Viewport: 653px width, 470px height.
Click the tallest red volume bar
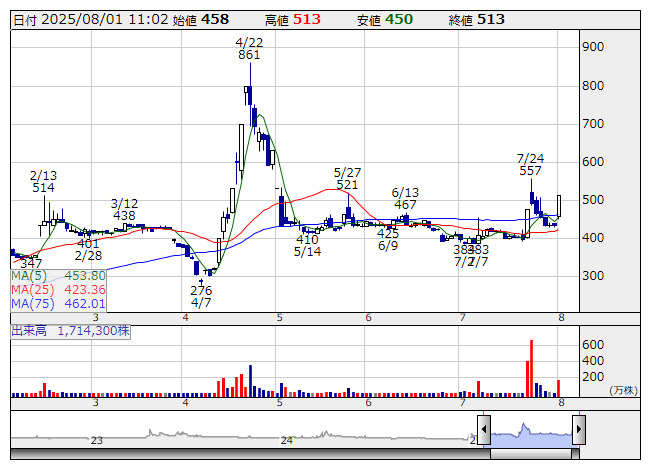[x=531, y=369]
